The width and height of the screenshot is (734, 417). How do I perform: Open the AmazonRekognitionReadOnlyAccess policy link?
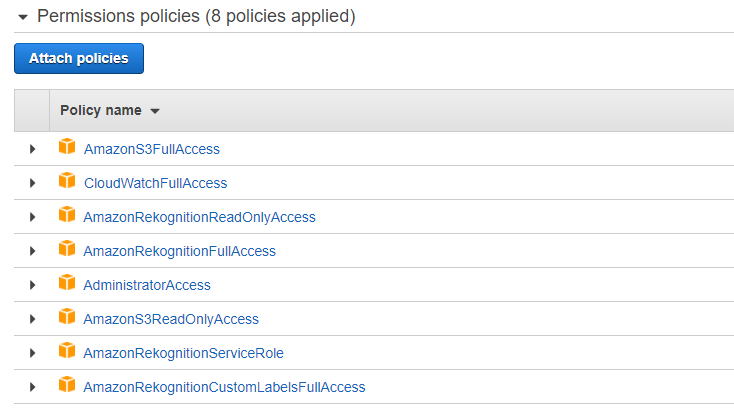point(199,217)
